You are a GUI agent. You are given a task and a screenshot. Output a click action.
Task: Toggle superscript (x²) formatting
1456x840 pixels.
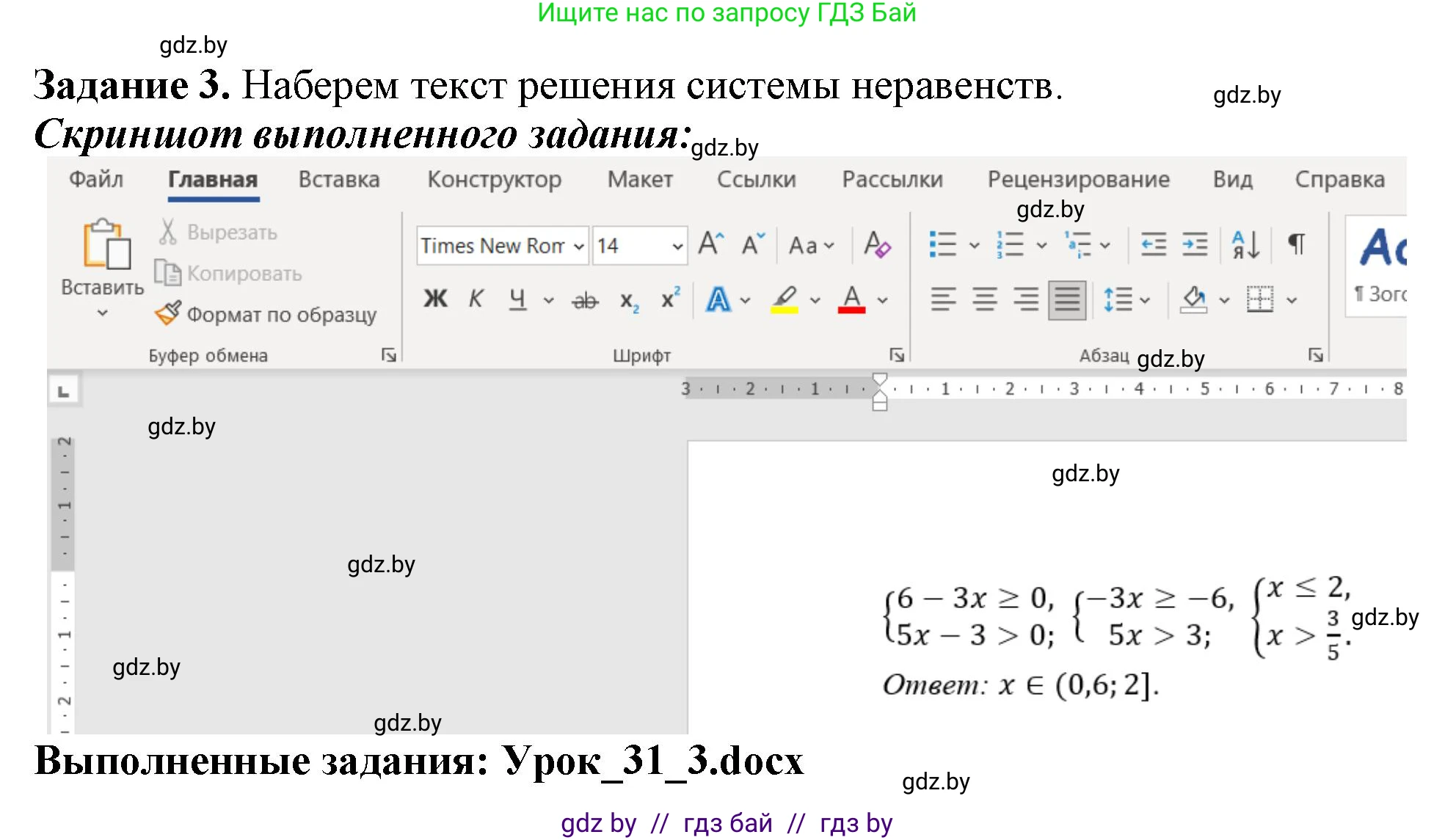click(670, 299)
